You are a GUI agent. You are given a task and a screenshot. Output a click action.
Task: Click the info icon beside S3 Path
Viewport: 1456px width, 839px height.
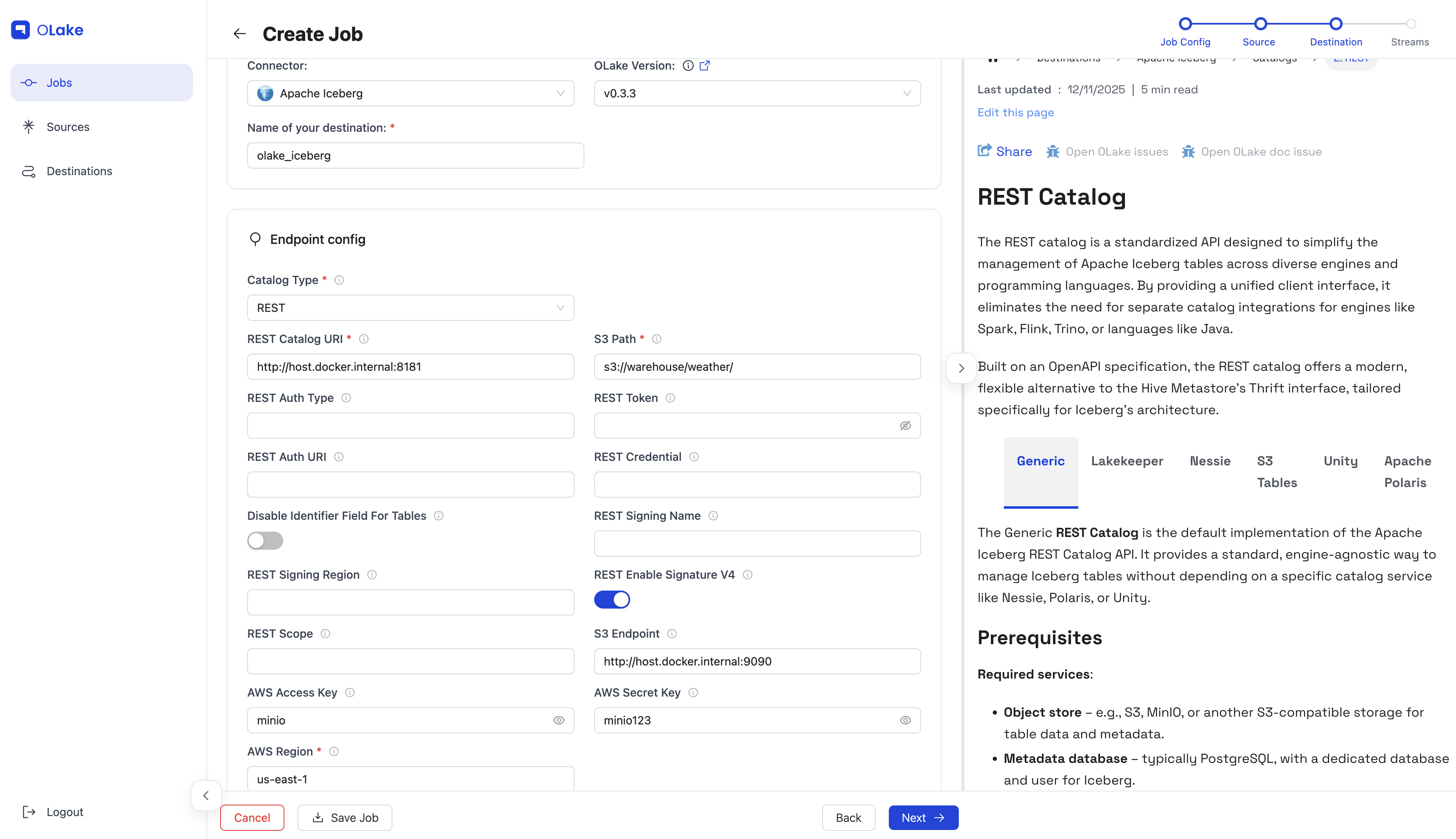tap(656, 339)
